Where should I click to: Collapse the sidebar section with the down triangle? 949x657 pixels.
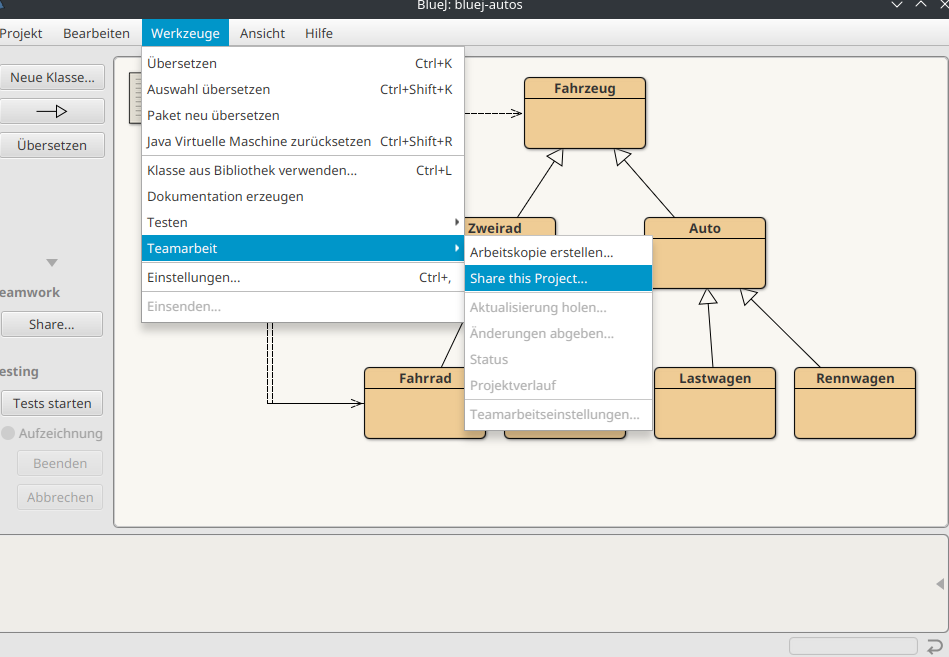coord(52,263)
